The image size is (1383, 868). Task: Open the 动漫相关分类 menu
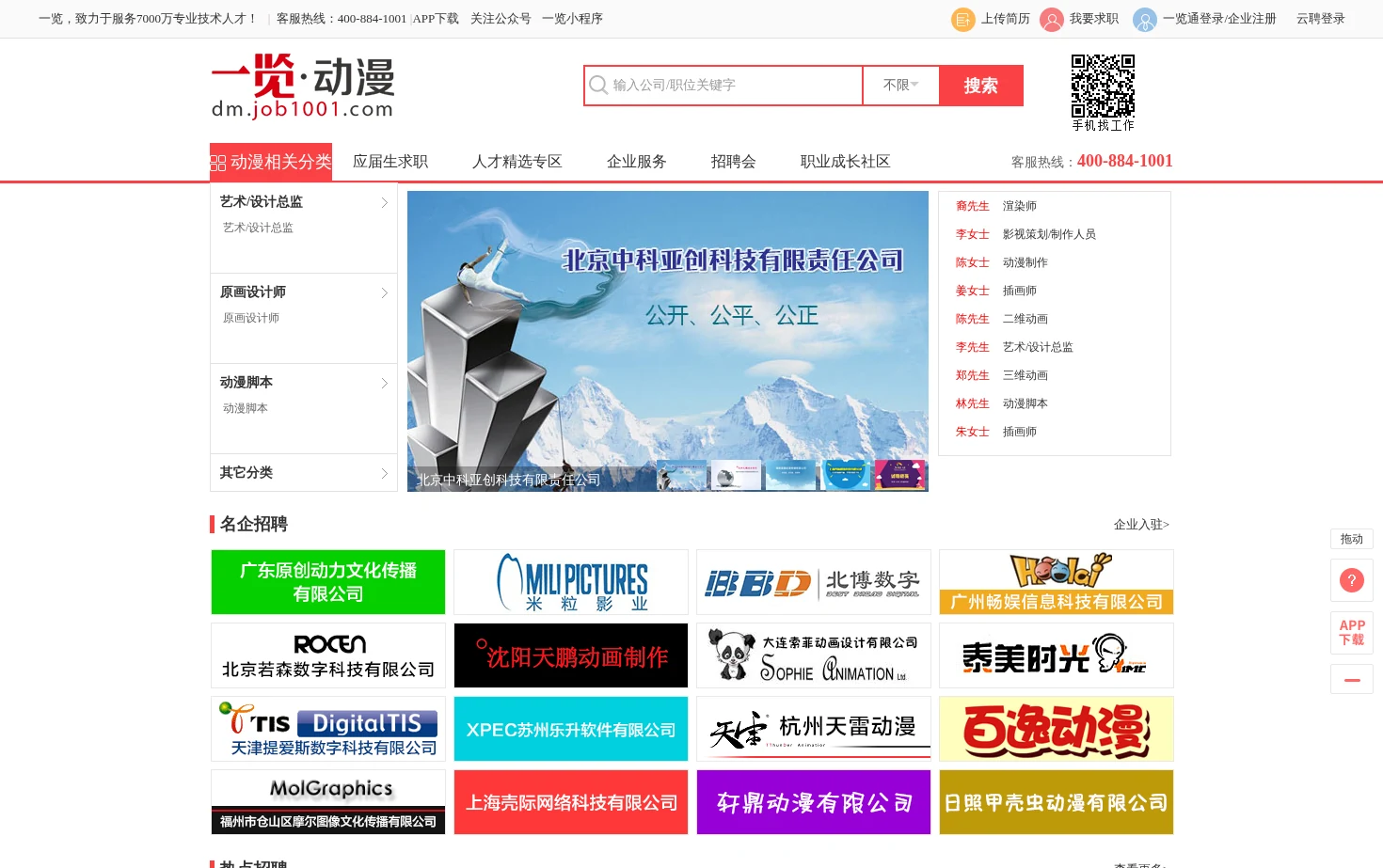pos(271,162)
